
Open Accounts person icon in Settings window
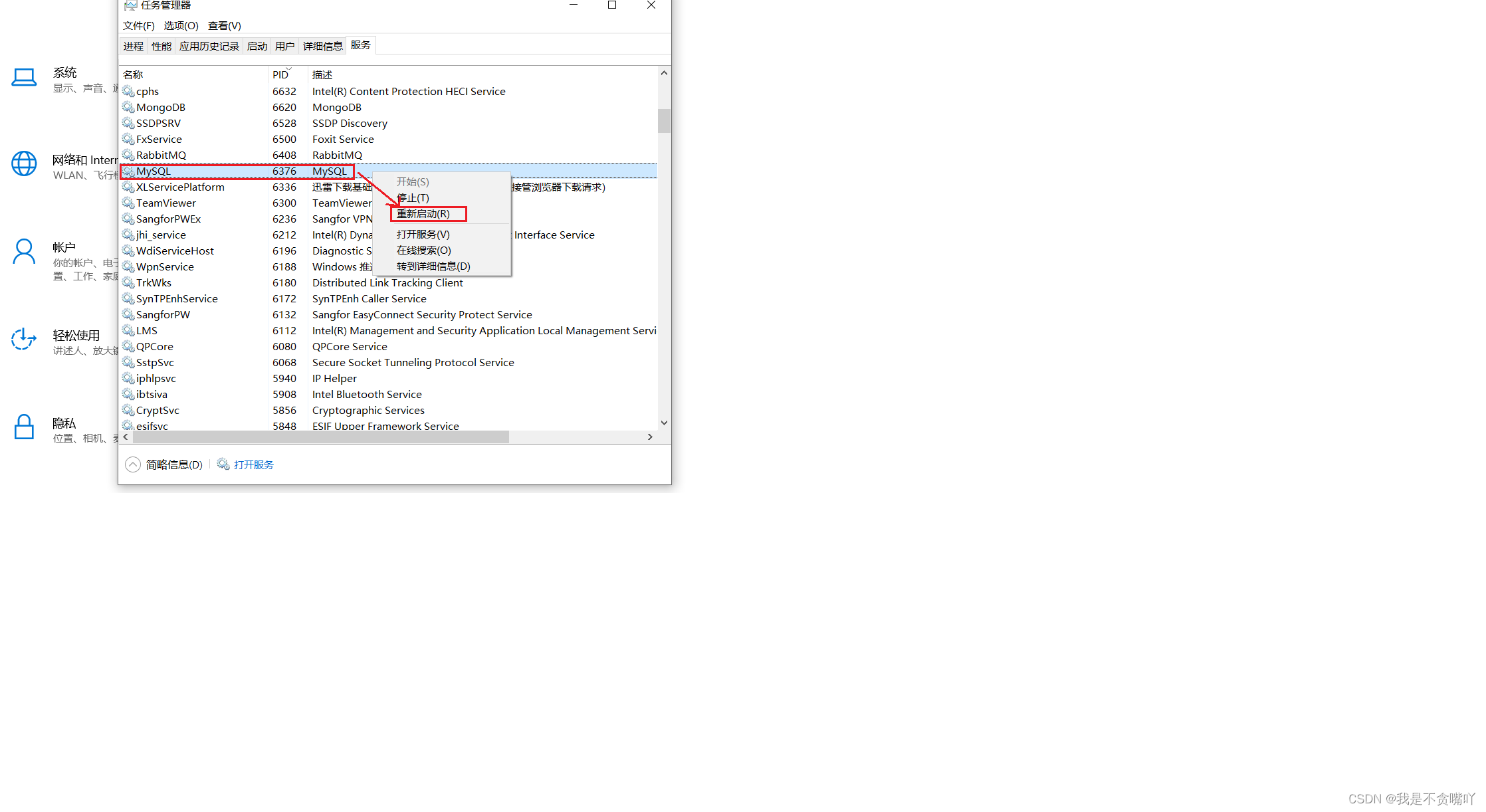tap(24, 252)
